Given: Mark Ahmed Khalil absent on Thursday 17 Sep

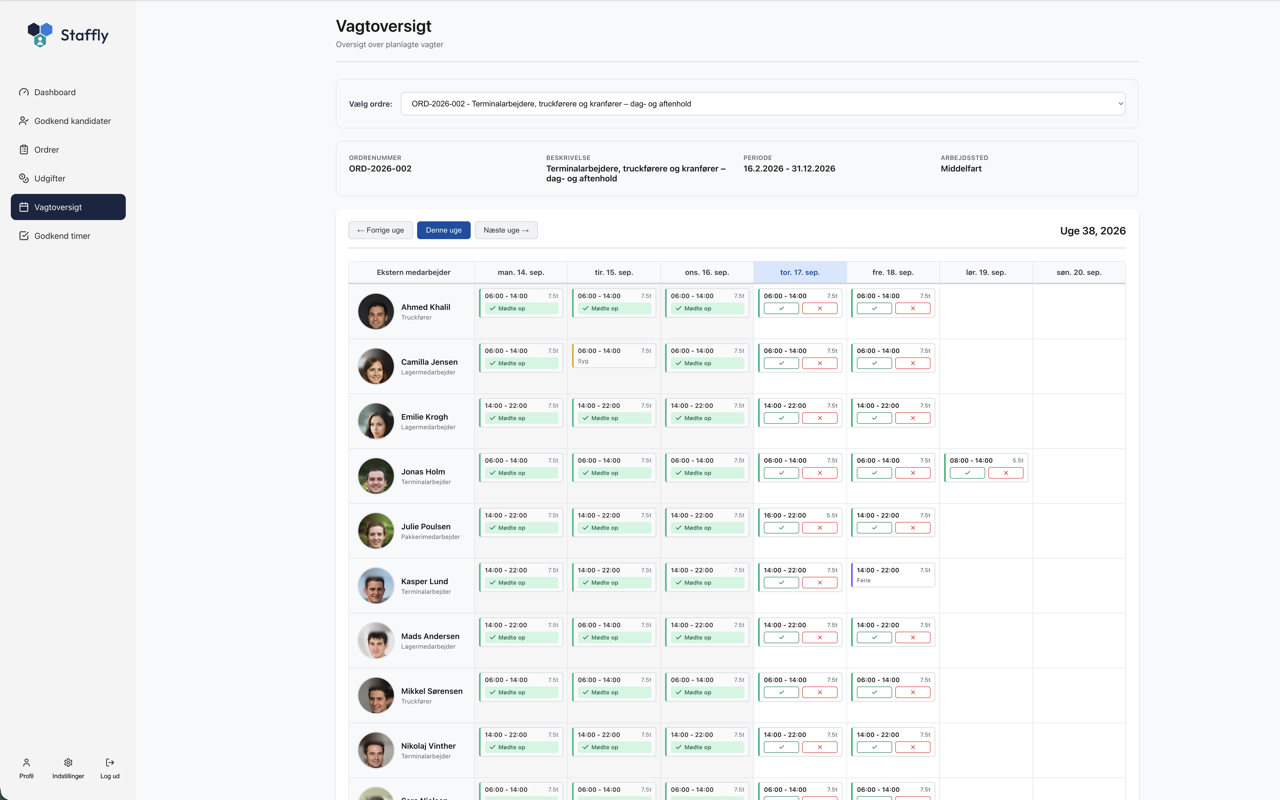Looking at the screenshot, I should (x=820, y=308).
